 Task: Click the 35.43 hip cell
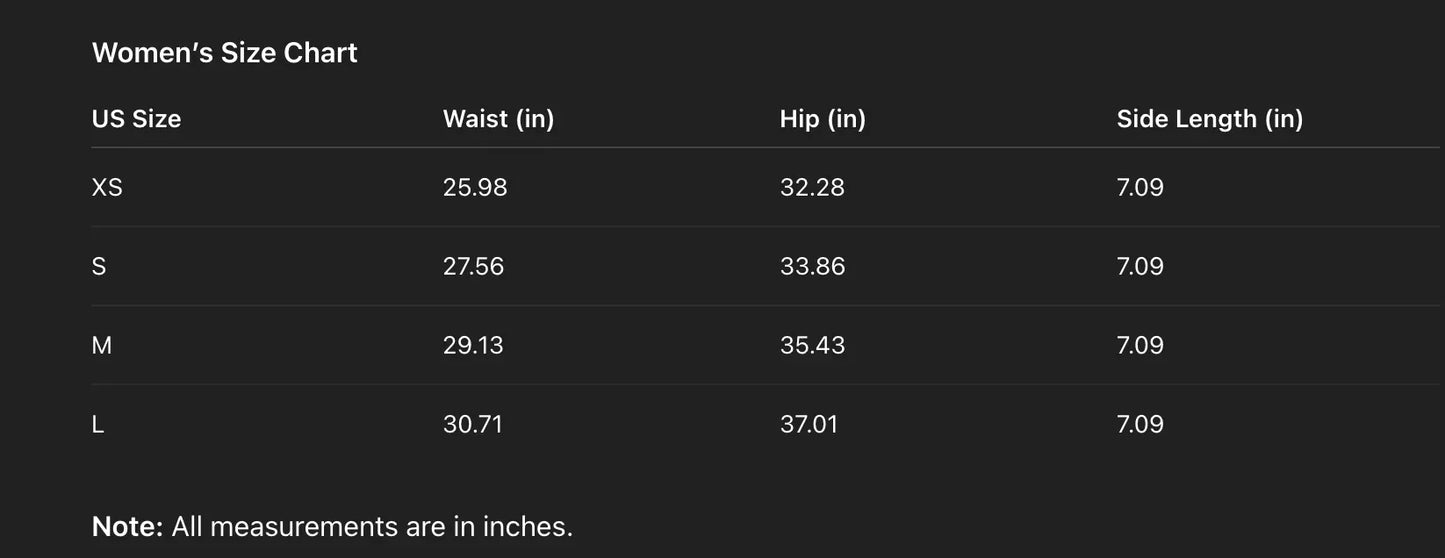(x=812, y=345)
